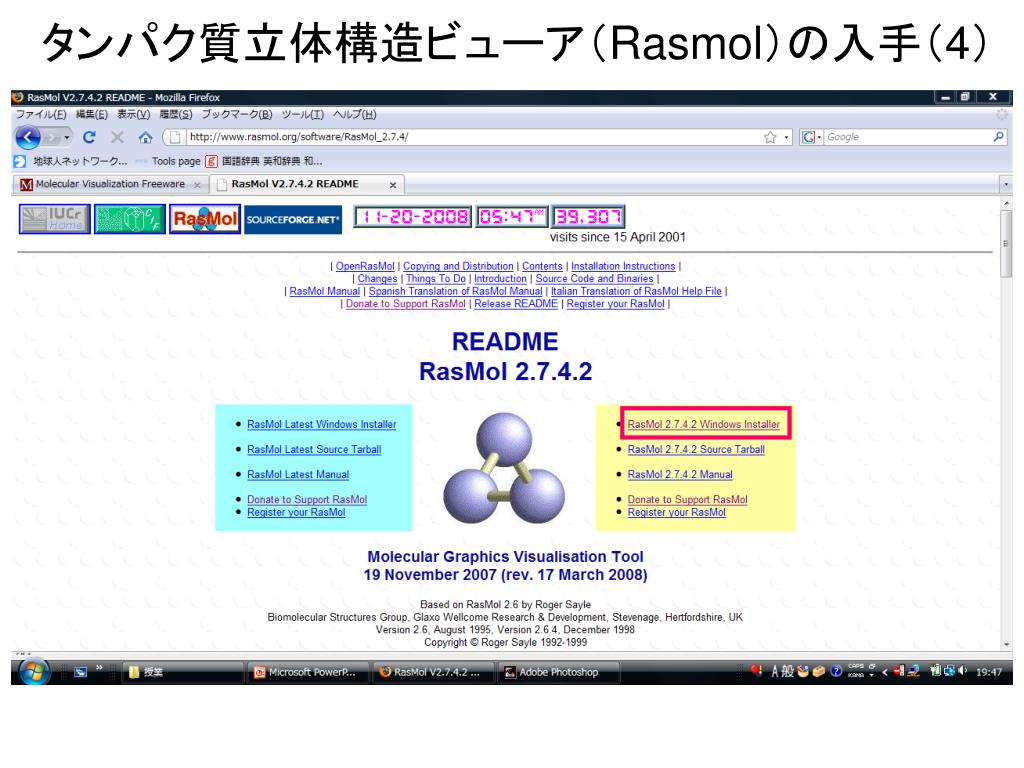Open the Tools page bookmark
The width and height of the screenshot is (1024, 768).
(x=168, y=161)
